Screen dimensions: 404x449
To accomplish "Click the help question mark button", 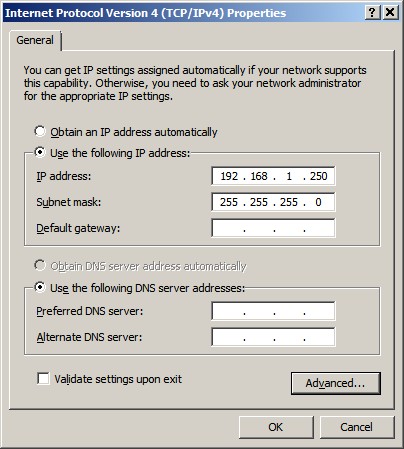I will [373, 13].
